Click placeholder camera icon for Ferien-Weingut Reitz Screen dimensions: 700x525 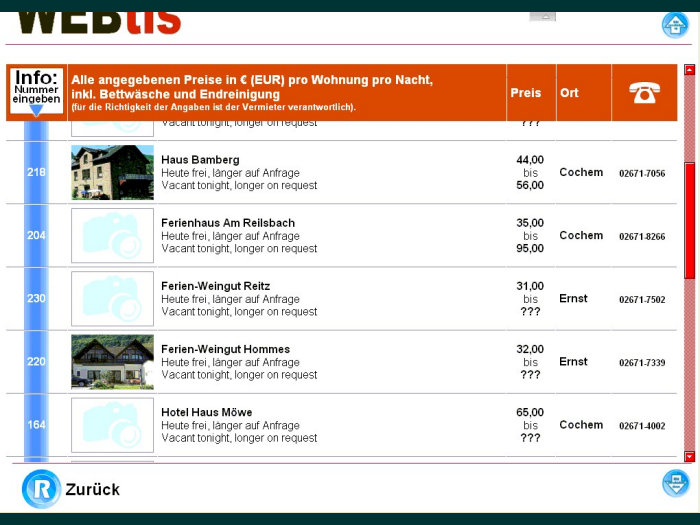pyautogui.click(x=112, y=298)
